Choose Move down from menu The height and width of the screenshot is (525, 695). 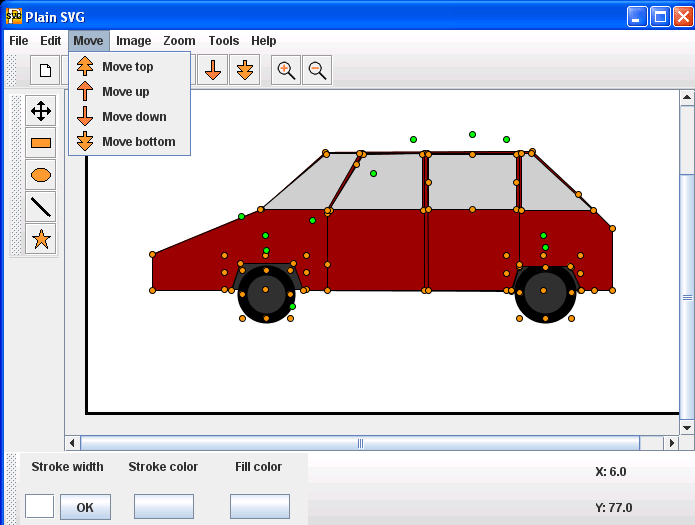click(129, 117)
